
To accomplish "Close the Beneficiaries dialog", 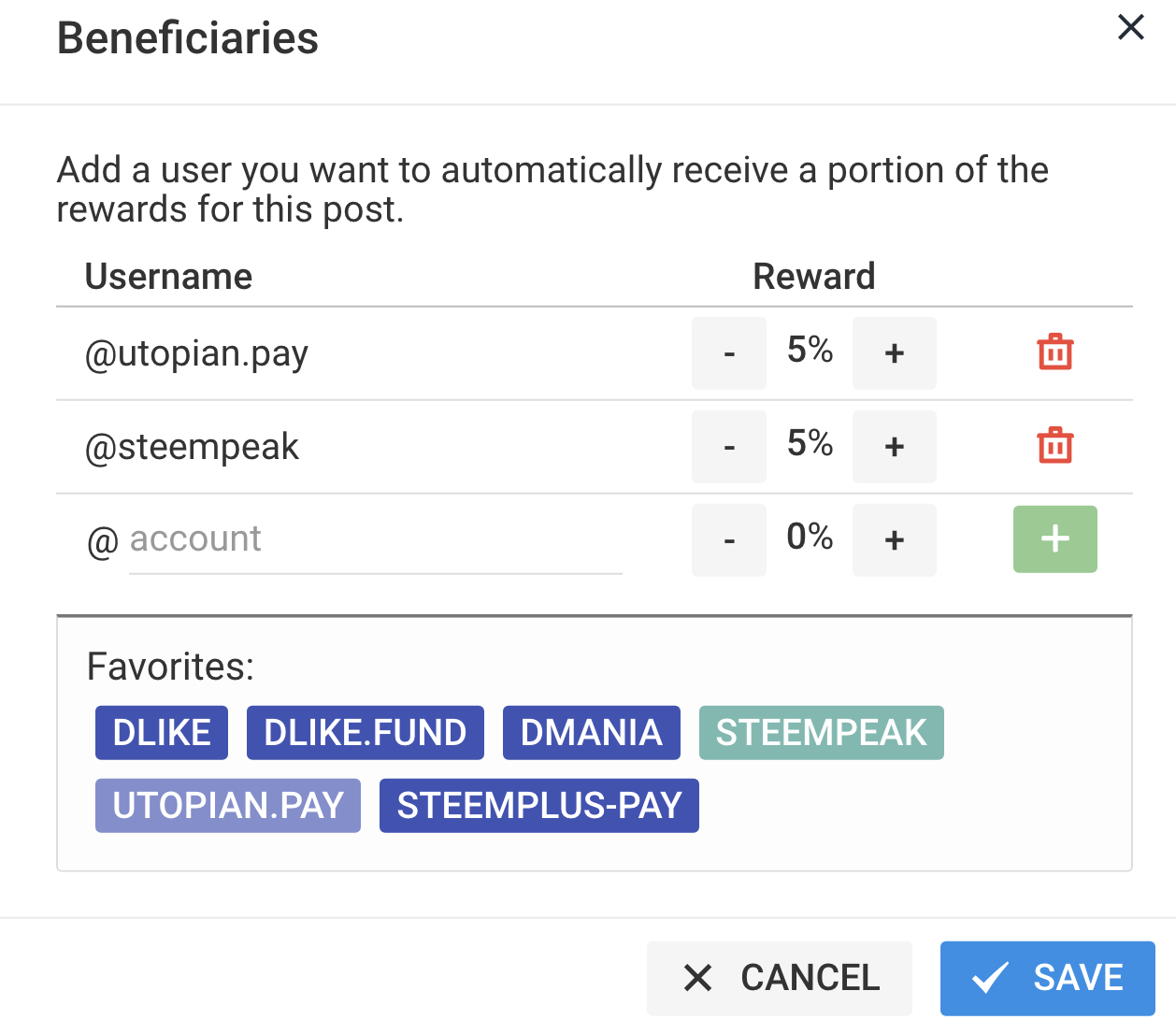I will click(1131, 27).
